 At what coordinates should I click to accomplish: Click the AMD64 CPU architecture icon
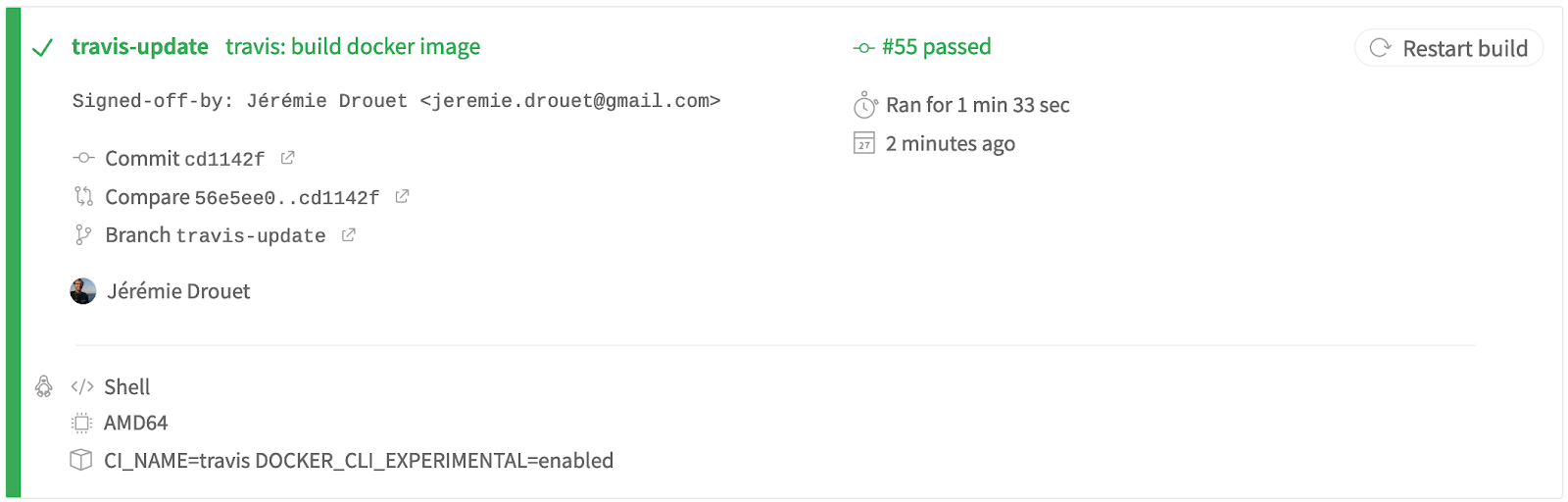point(81,424)
